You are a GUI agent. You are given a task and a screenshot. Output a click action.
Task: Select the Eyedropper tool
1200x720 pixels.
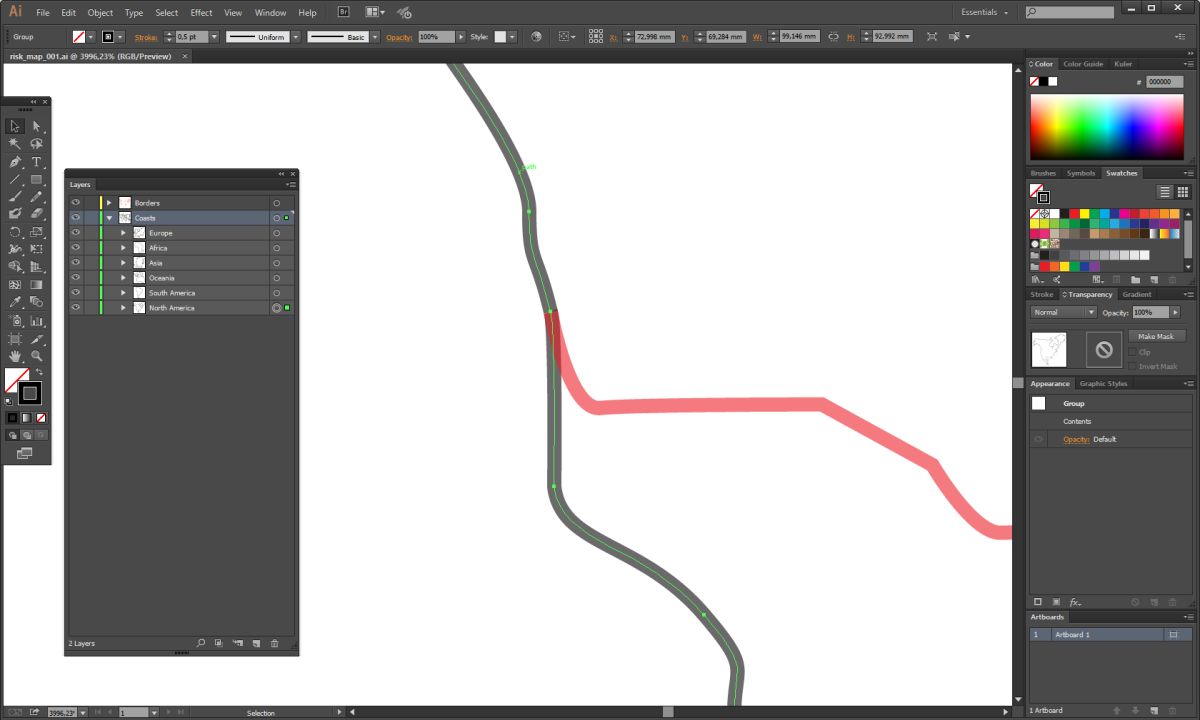point(15,302)
